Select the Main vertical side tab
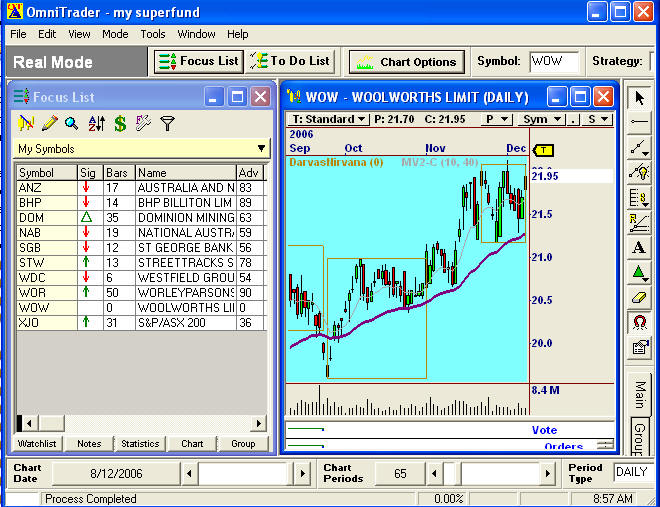Viewport: 660px width, 507px height. [640, 394]
